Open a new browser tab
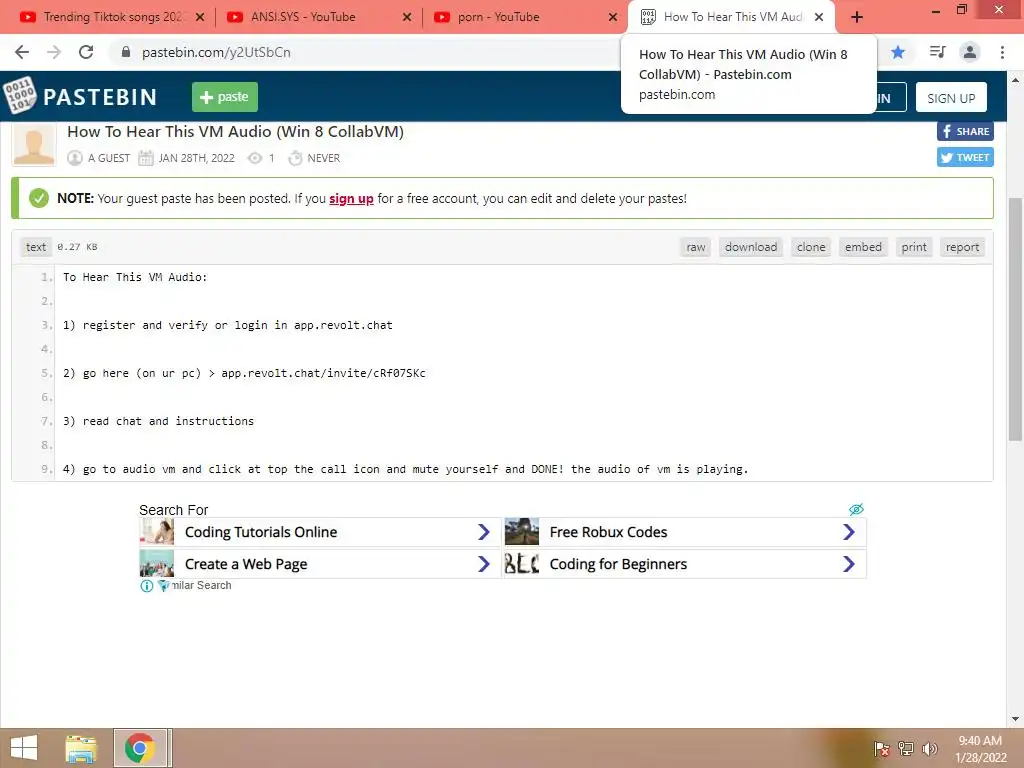Image resolution: width=1024 pixels, height=768 pixels. click(x=857, y=17)
